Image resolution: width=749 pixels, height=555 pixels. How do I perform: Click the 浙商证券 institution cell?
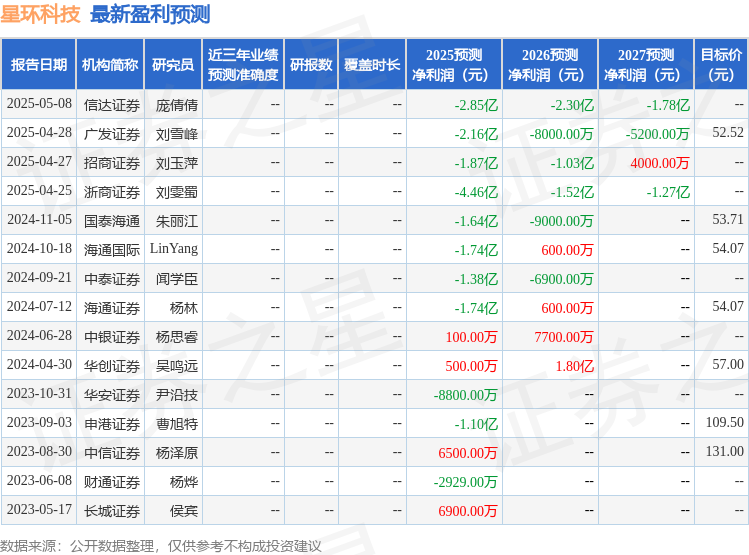[x=111, y=191]
